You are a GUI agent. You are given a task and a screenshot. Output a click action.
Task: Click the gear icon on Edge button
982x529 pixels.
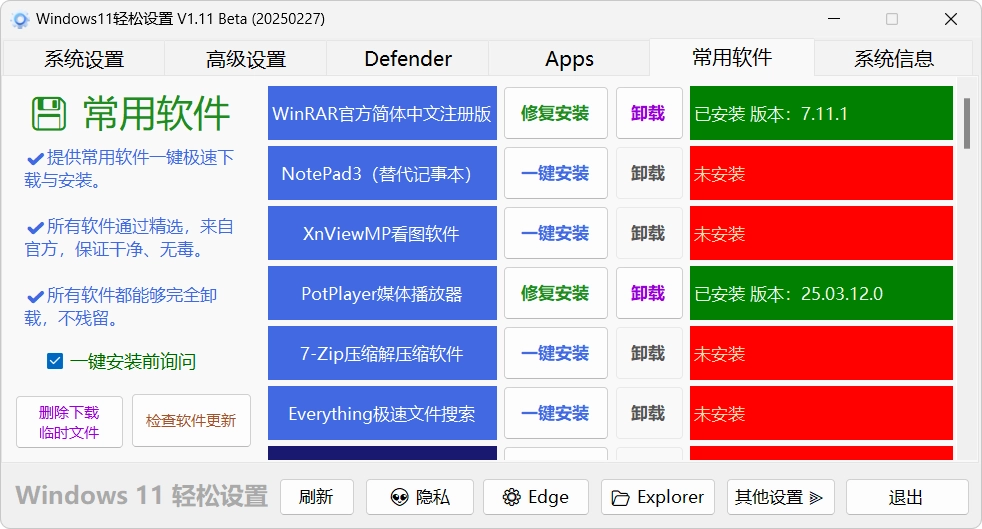512,498
